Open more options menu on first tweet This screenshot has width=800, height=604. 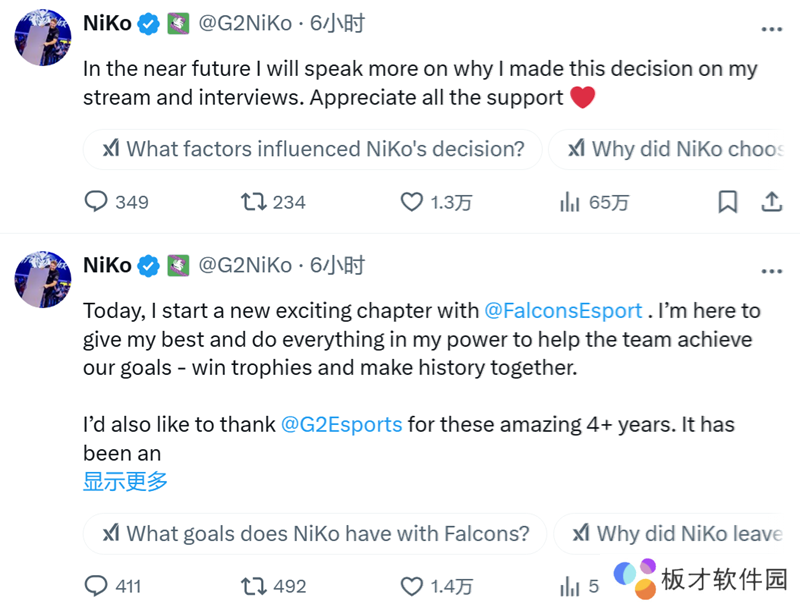coord(771,28)
